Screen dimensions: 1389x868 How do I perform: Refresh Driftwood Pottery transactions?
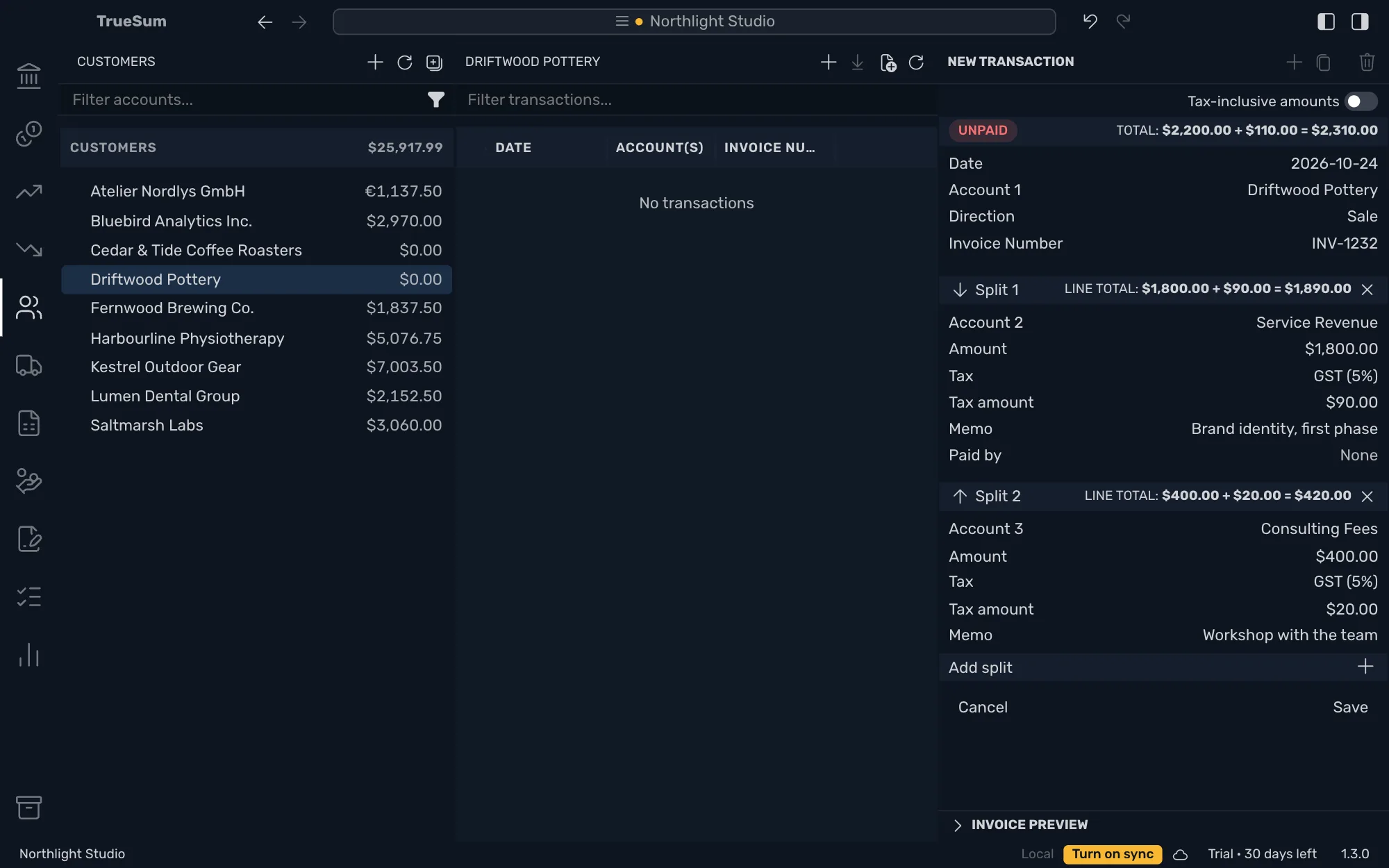click(x=916, y=62)
